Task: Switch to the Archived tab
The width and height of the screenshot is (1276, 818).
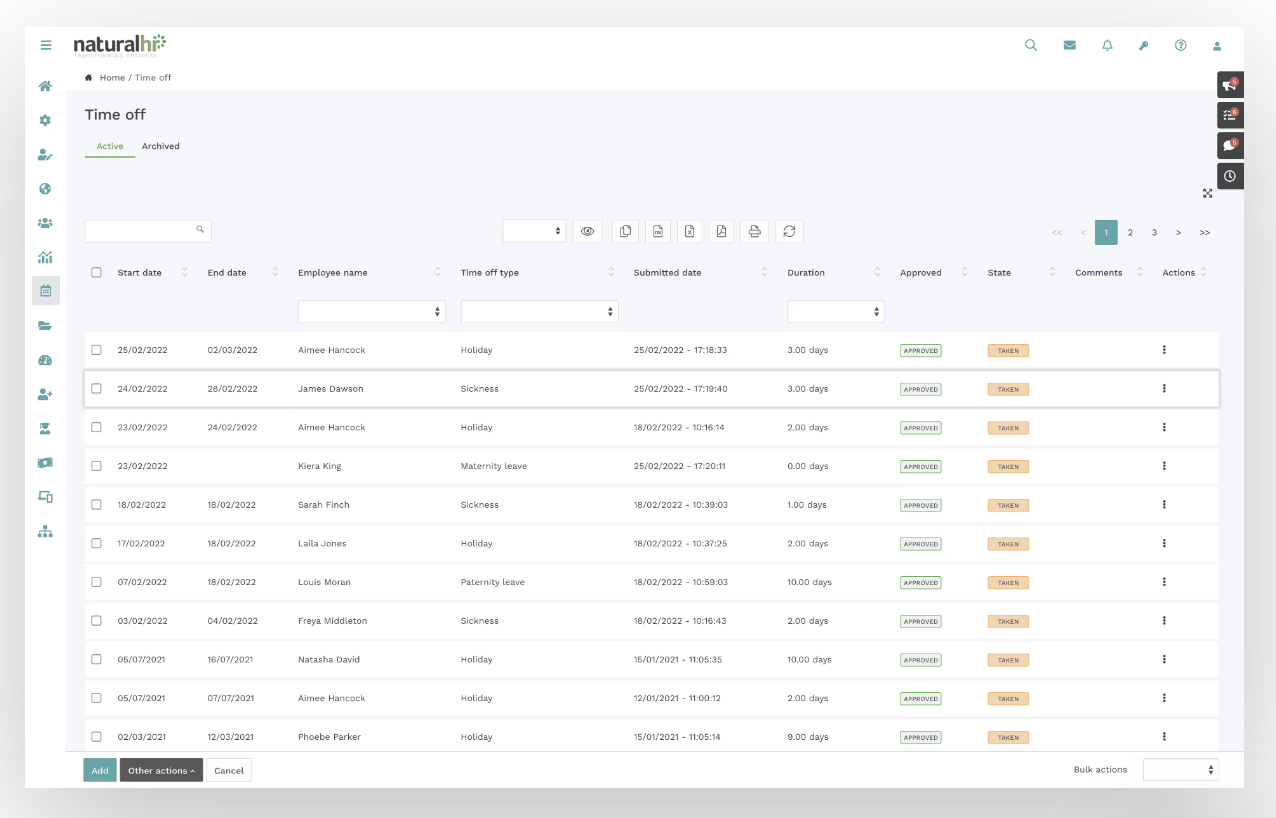Action: [160, 146]
